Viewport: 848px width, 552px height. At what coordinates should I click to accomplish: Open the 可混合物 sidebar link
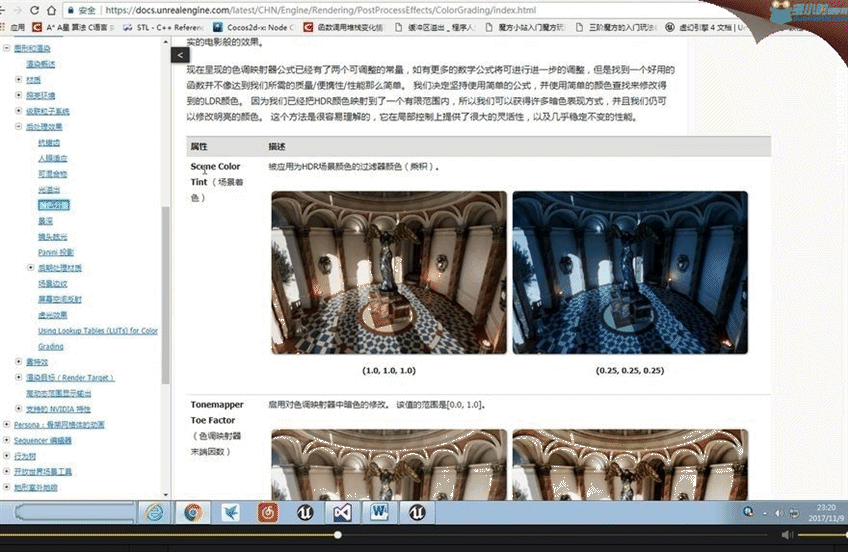point(52,174)
